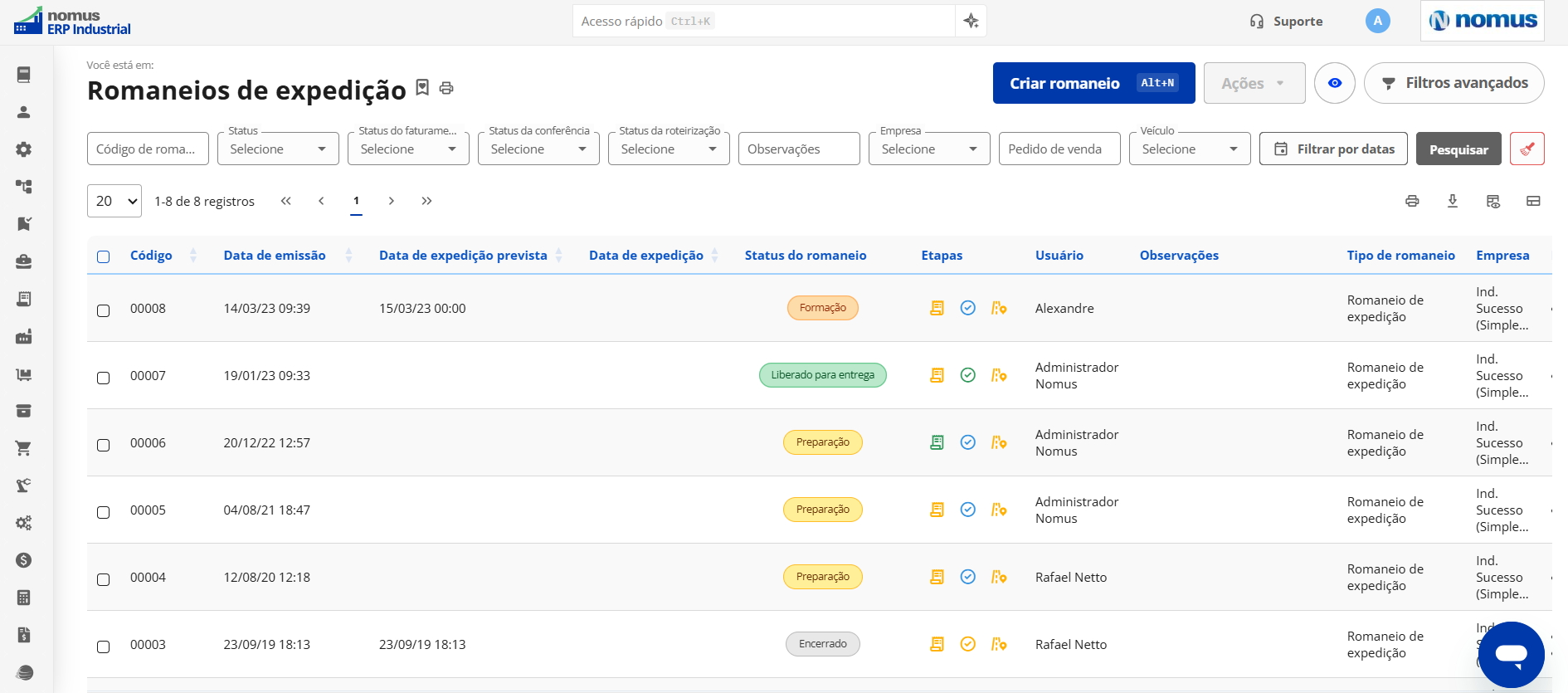Open the column visibility settings icon
Image resolution: width=1568 pixels, height=693 pixels.
(x=1493, y=201)
